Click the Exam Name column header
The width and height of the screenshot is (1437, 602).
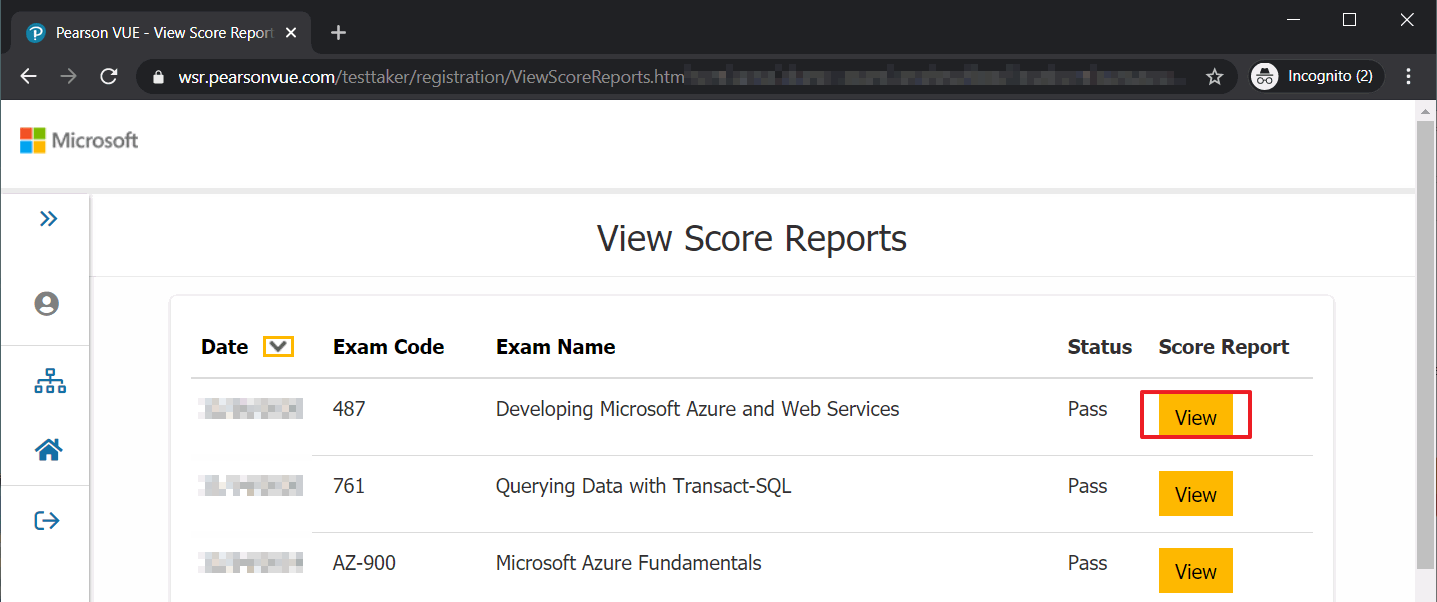pyautogui.click(x=556, y=347)
